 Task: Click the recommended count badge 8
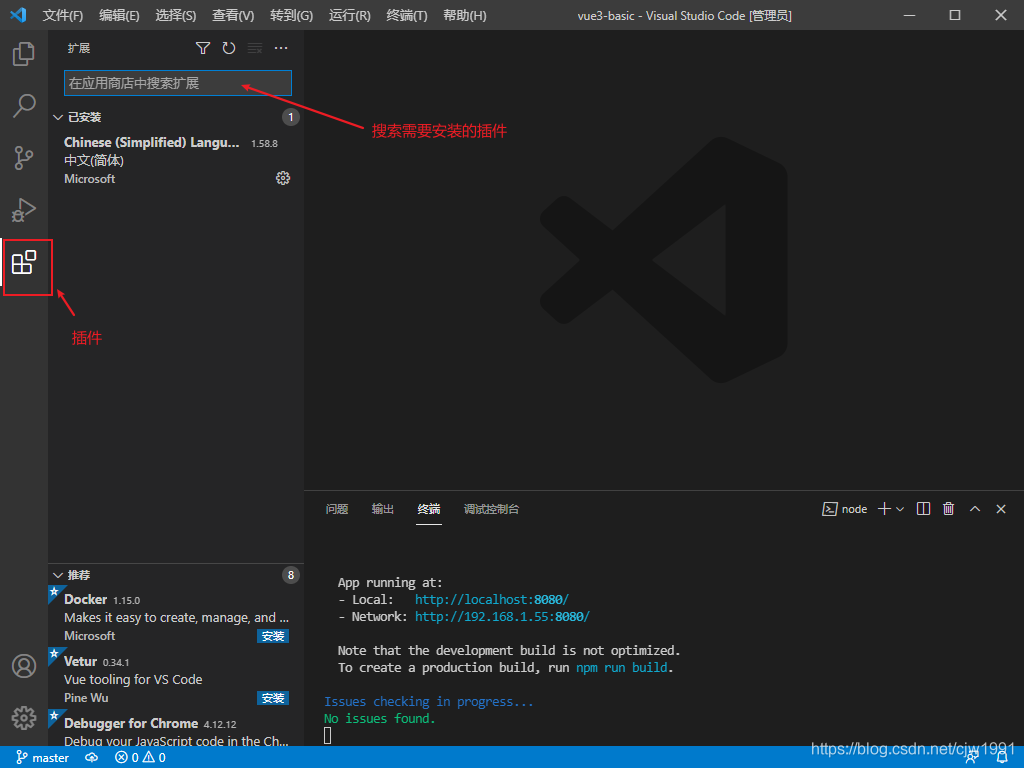click(291, 575)
